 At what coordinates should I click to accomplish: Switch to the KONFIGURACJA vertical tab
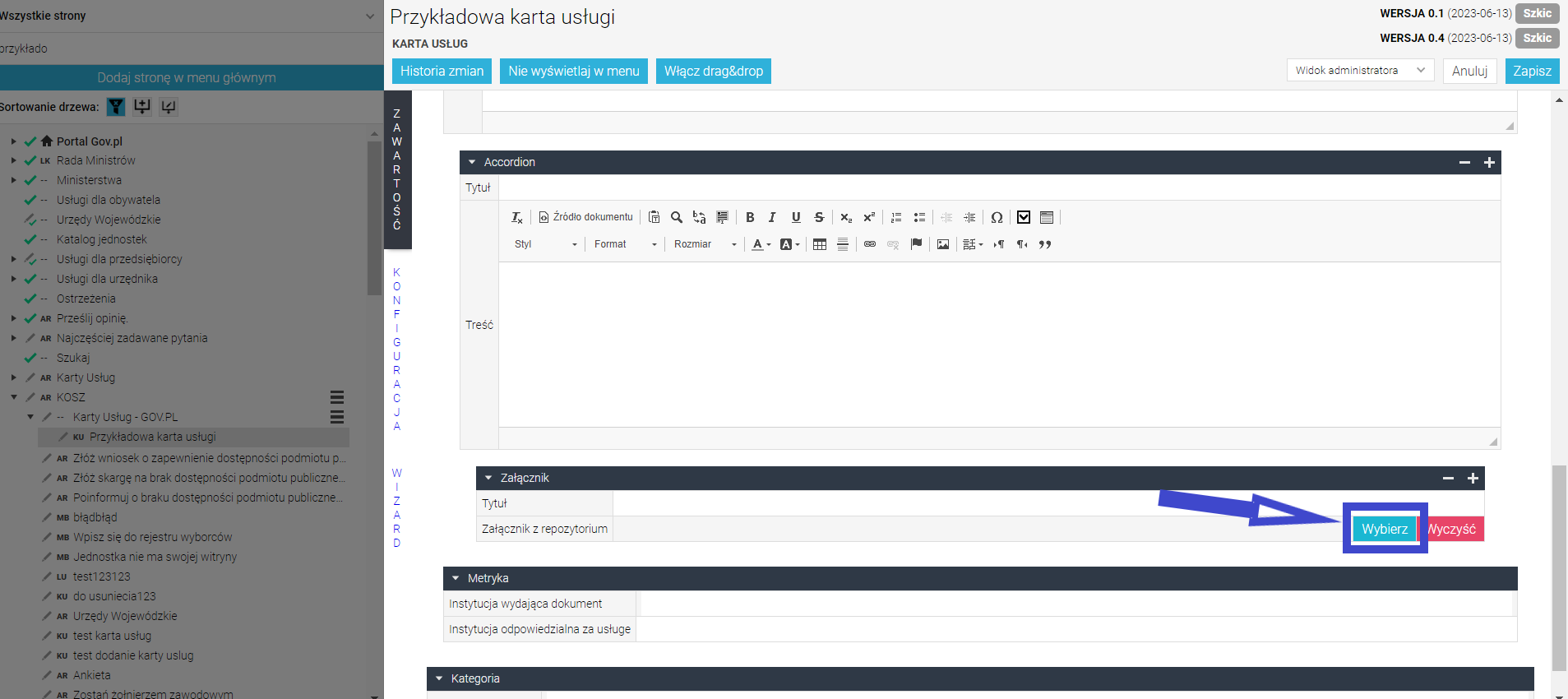click(x=397, y=349)
